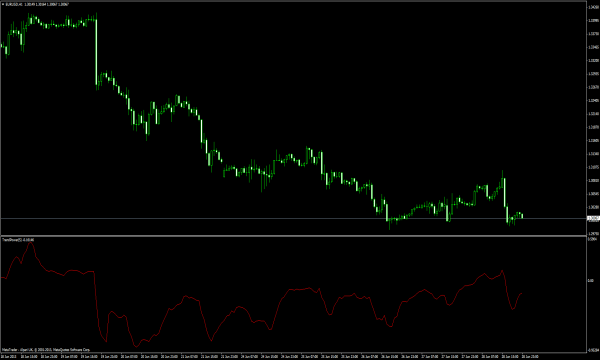The width and height of the screenshot is (600, 360).
Task: Click the lowest wick candle on 26 Jun
Action: (x=390, y=223)
